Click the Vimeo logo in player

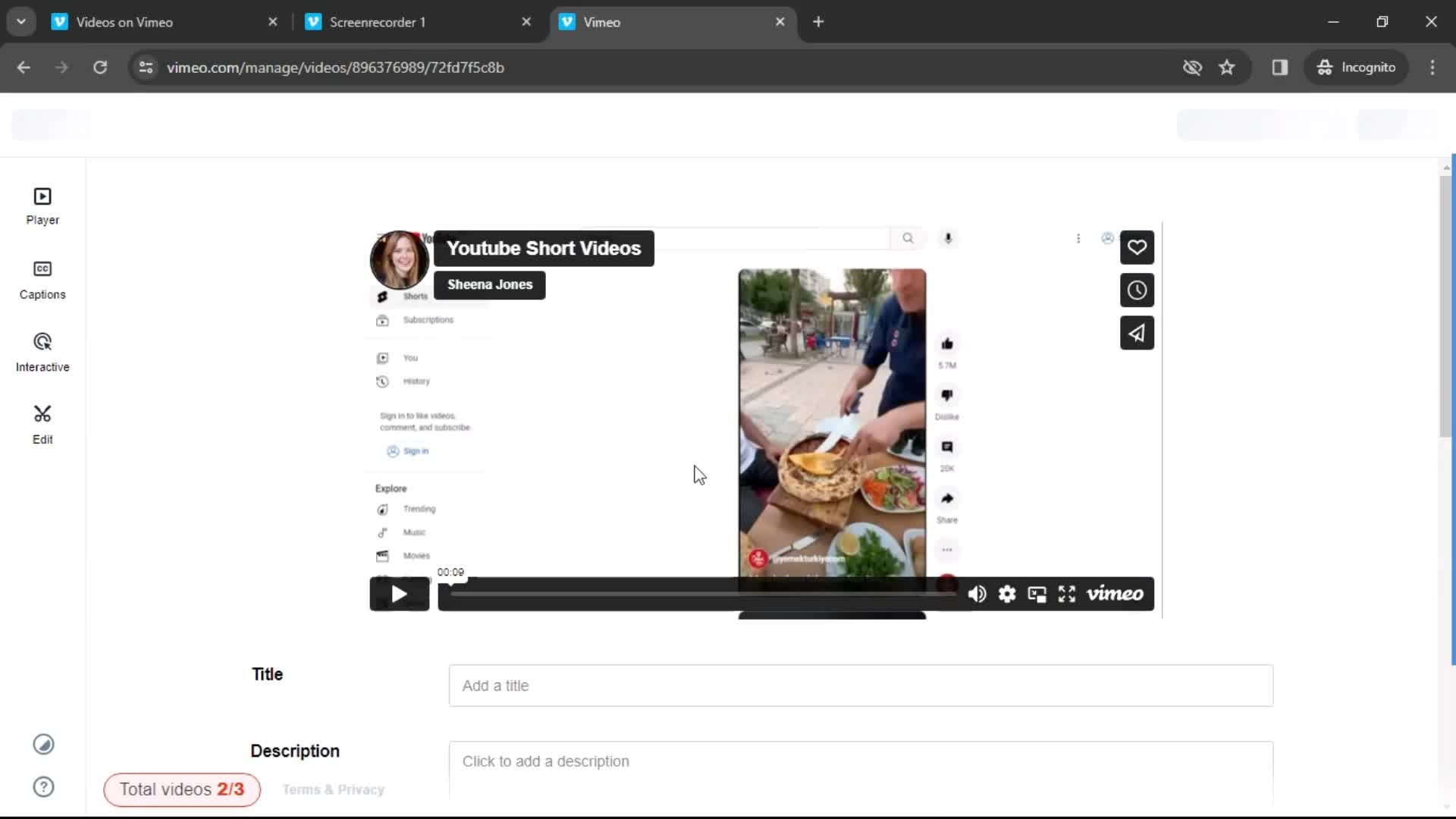tap(1115, 594)
